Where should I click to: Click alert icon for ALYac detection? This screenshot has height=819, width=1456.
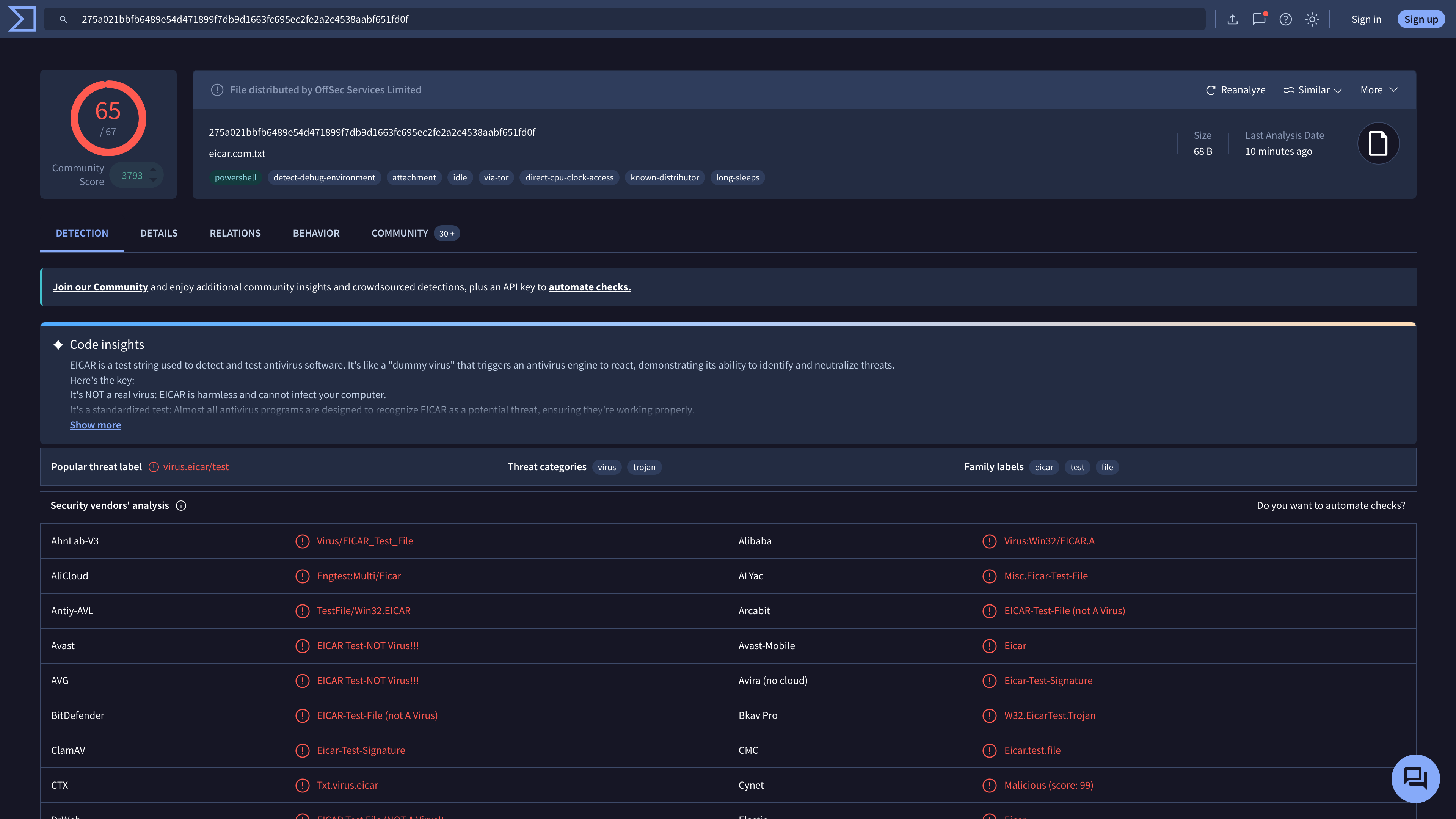[x=989, y=576]
